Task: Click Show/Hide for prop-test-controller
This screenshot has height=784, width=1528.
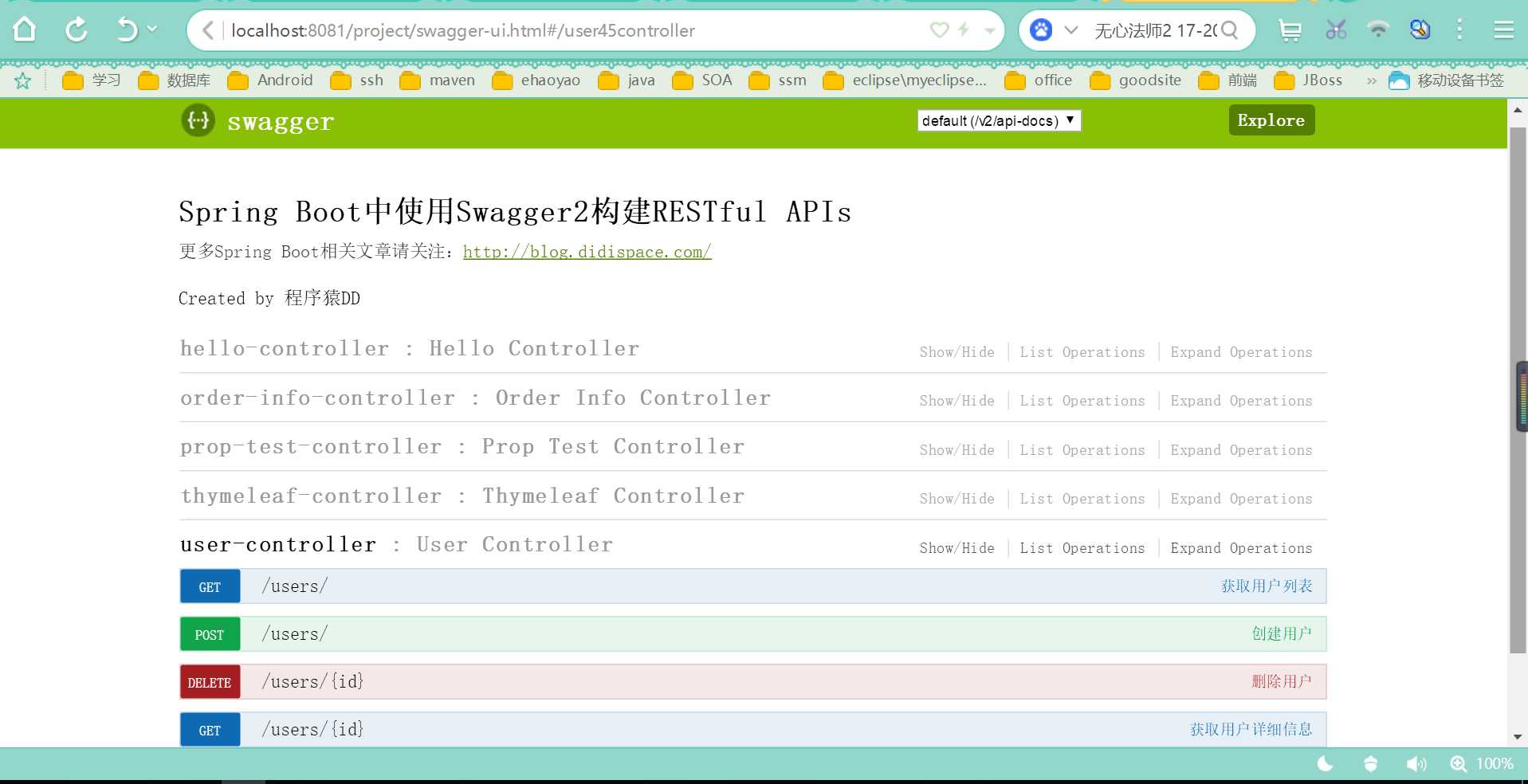Action: coord(956,450)
